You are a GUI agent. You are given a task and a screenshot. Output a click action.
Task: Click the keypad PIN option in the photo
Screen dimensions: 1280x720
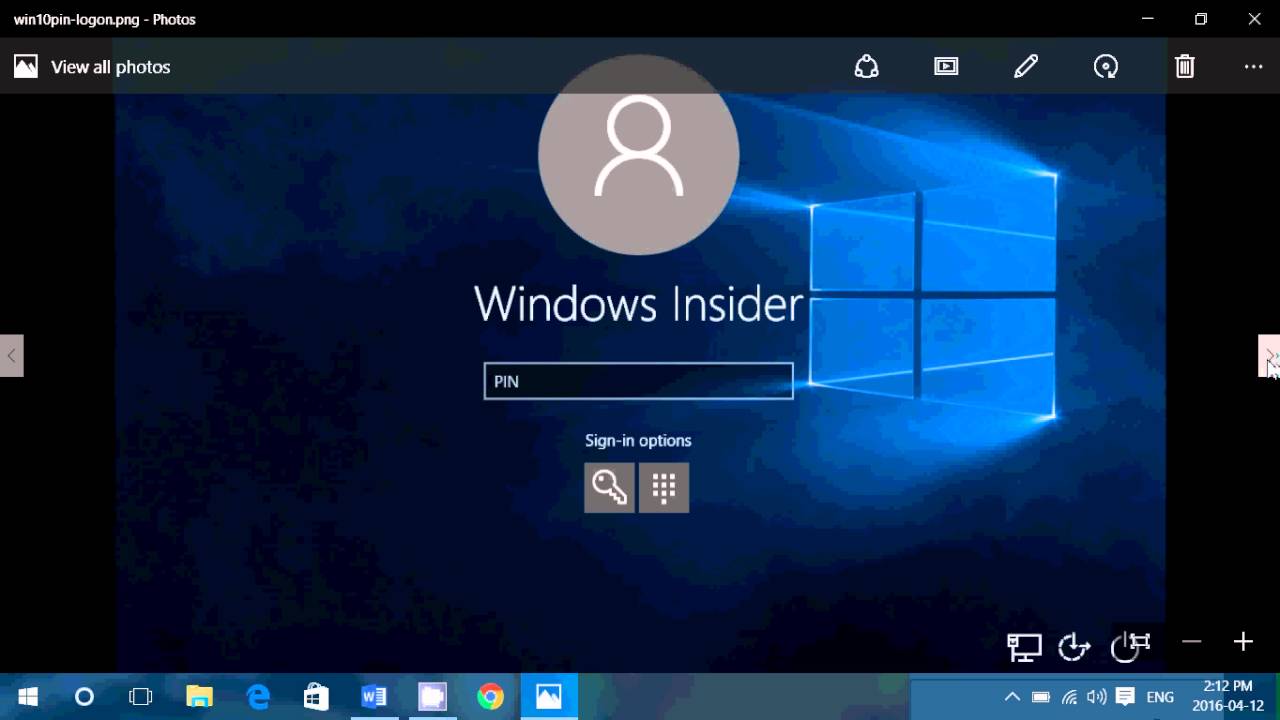(664, 487)
